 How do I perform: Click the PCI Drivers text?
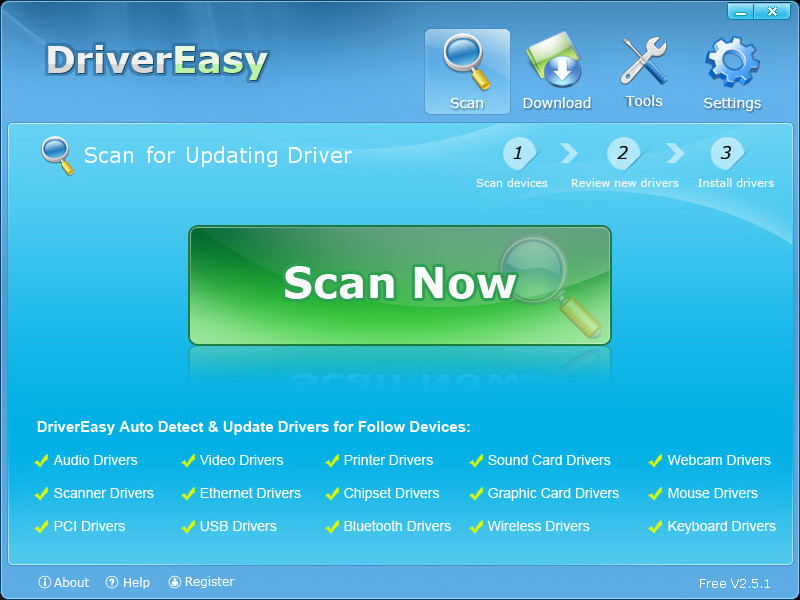[89, 527]
